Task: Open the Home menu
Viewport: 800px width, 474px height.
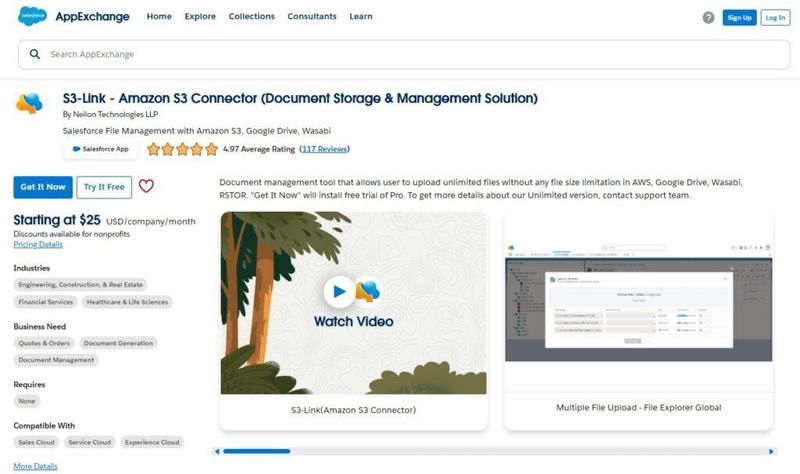Action: pos(159,16)
